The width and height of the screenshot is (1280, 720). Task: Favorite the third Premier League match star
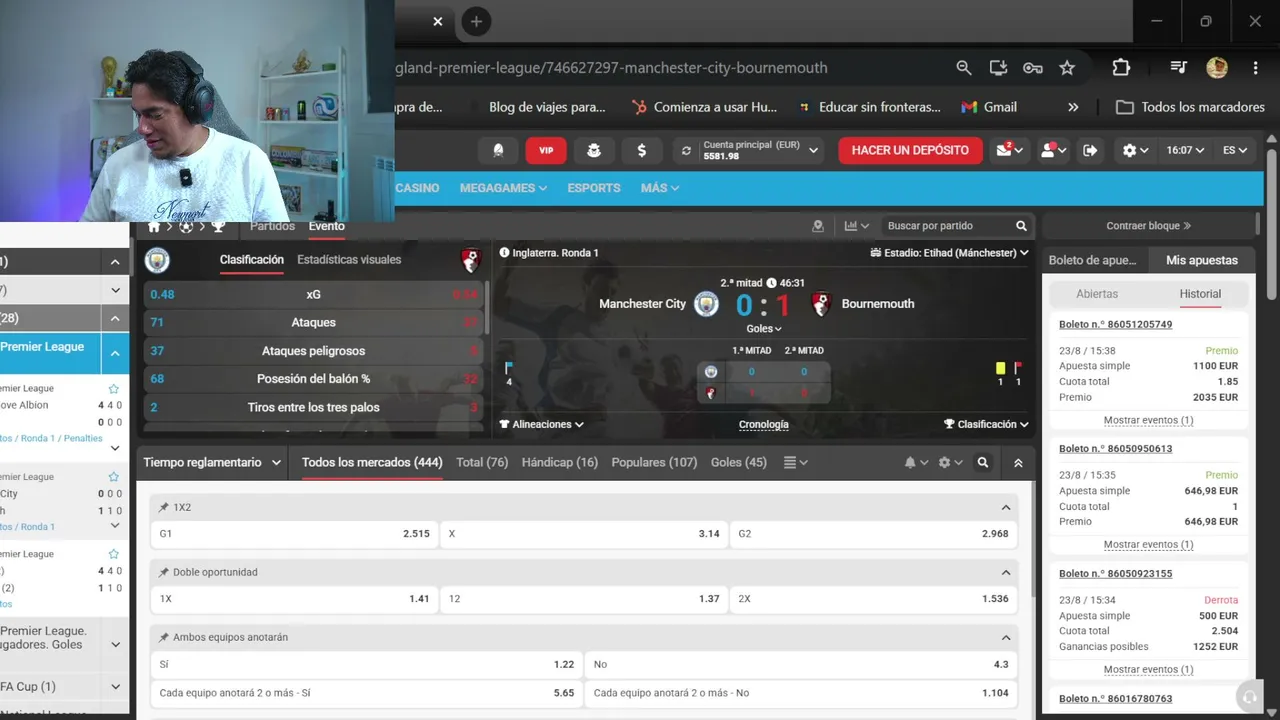pos(114,554)
